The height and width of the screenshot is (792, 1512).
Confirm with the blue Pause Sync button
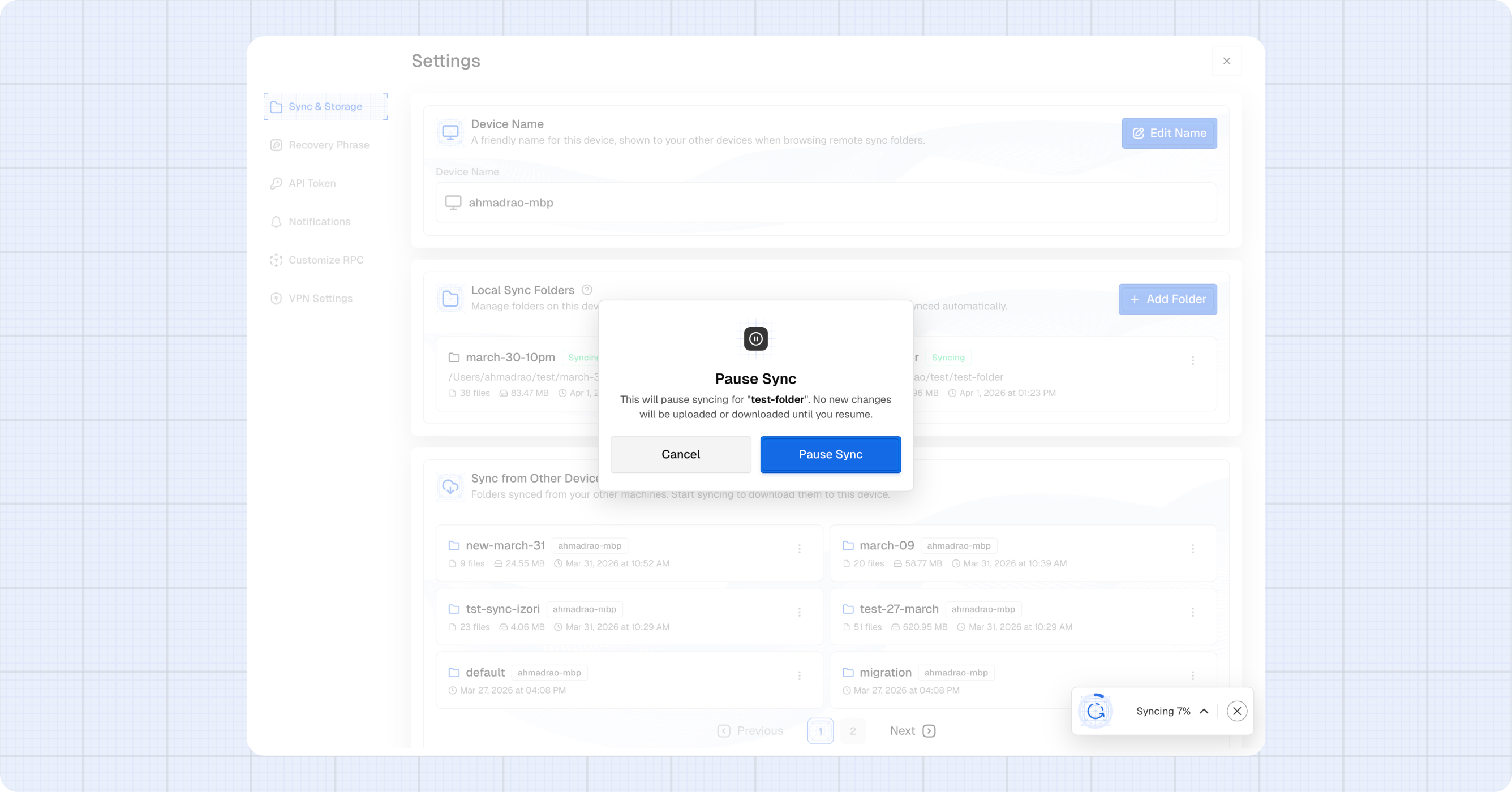(830, 454)
